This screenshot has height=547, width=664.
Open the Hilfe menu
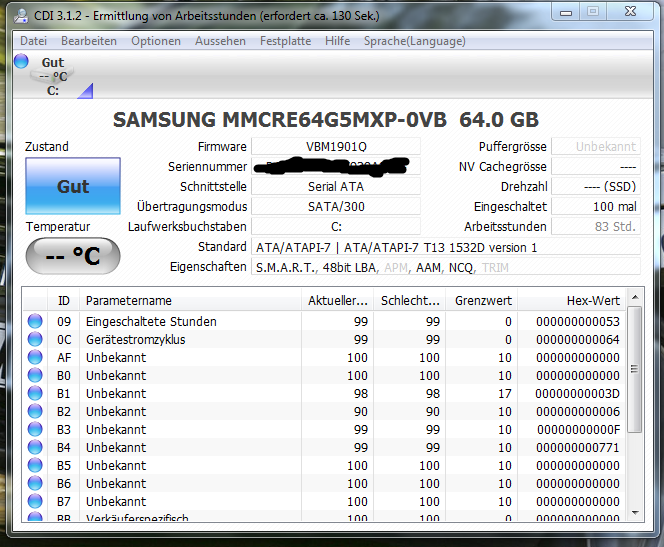coord(338,41)
